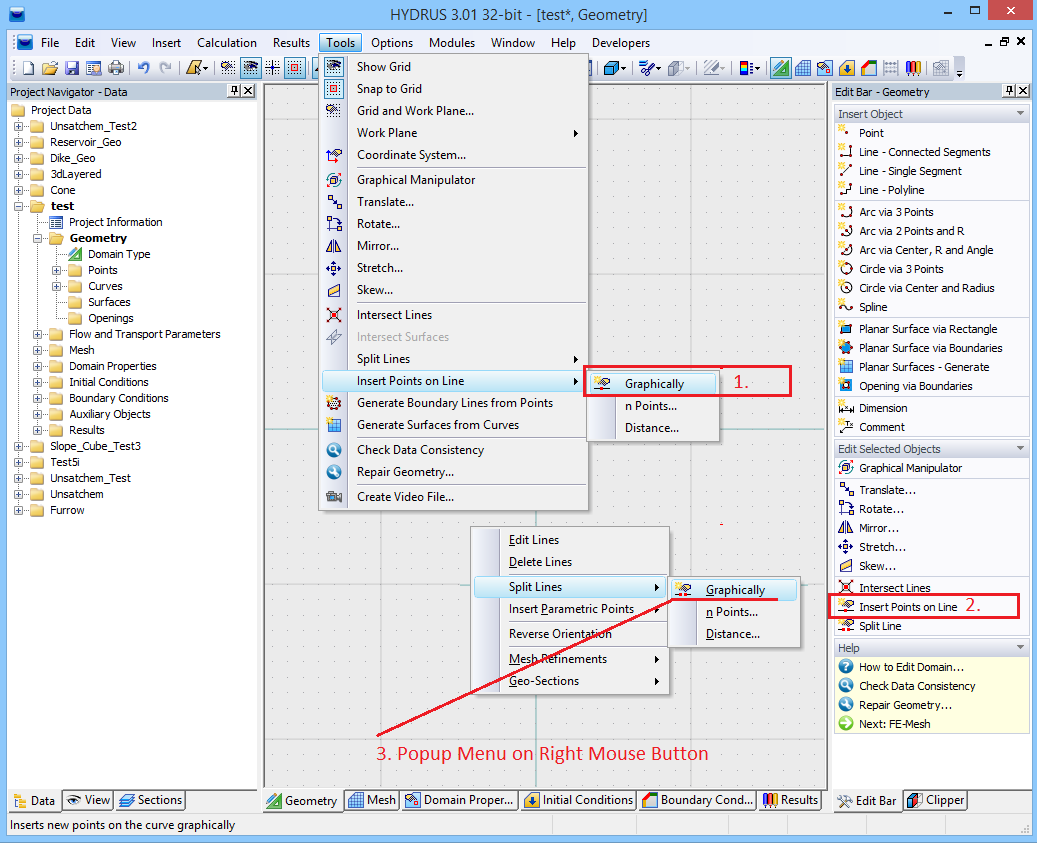Viewport: 1037px width, 843px height.
Task: Click the Graphical Manipulator icon in Tools menu
Action: click(x=334, y=180)
